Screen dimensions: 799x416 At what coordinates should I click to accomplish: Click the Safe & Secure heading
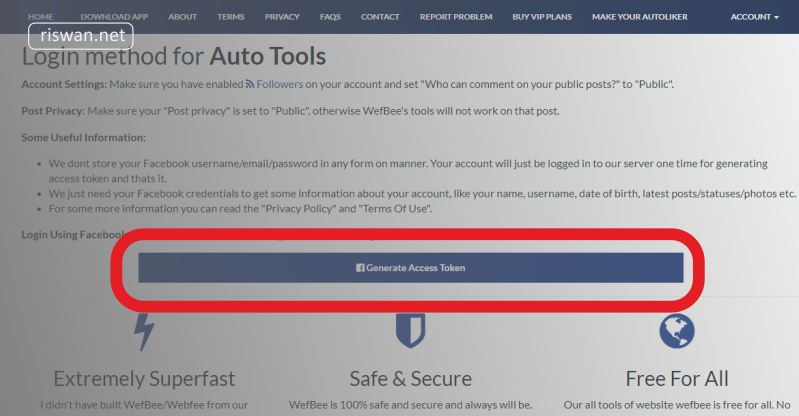[x=411, y=379]
